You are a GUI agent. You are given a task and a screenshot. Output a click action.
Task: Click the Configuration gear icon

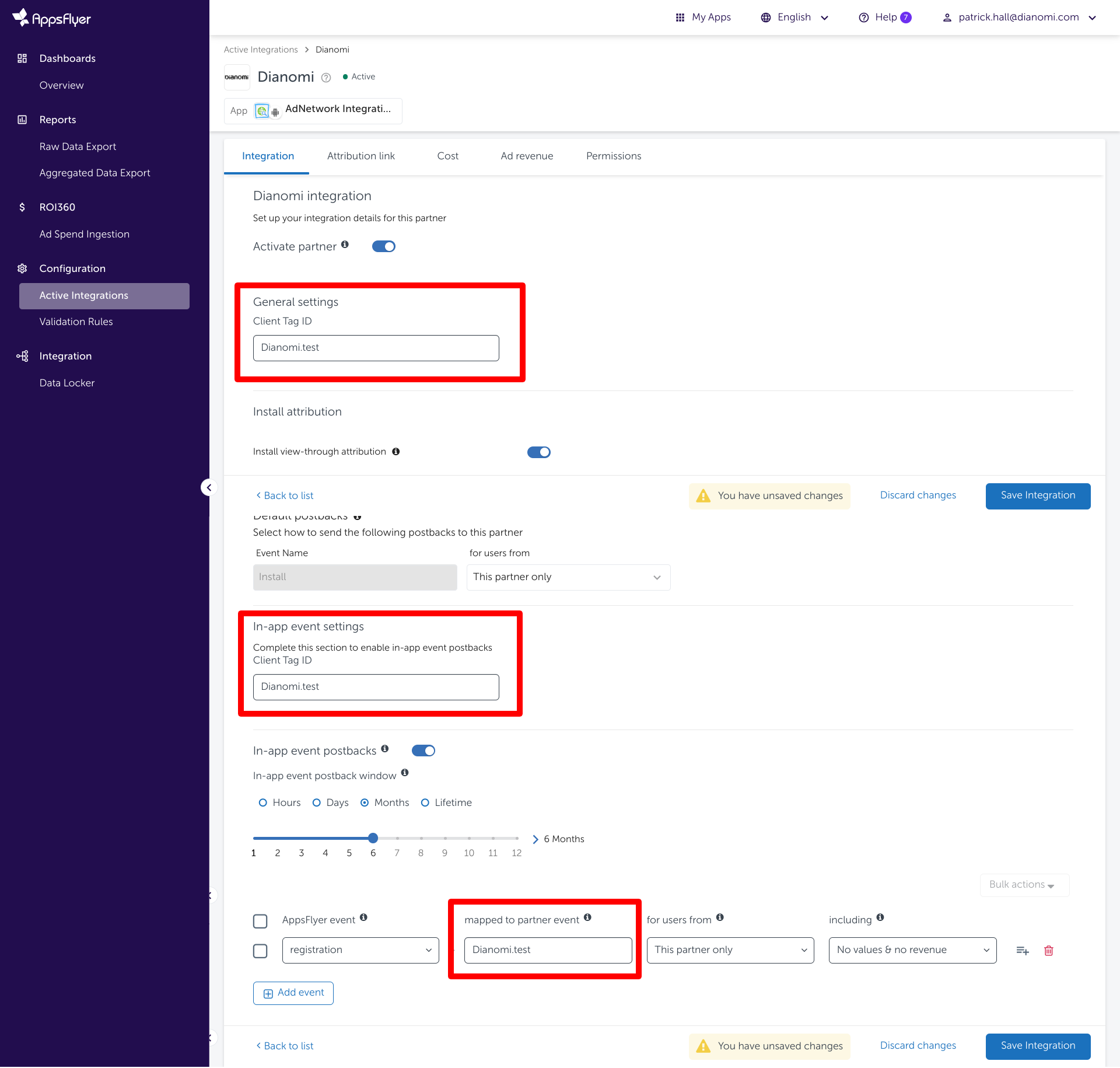22,268
